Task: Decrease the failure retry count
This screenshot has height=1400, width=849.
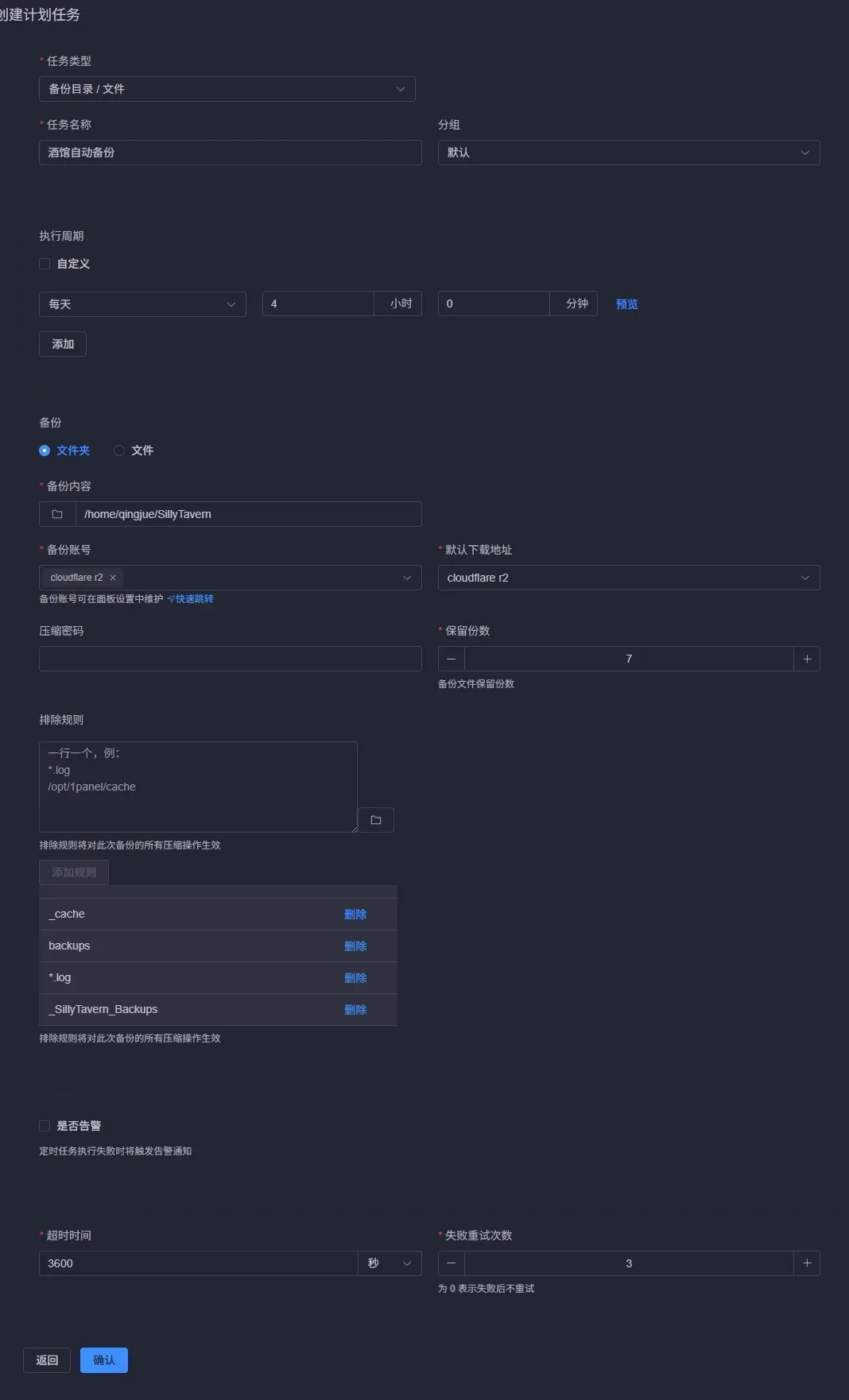Action: tap(452, 1263)
